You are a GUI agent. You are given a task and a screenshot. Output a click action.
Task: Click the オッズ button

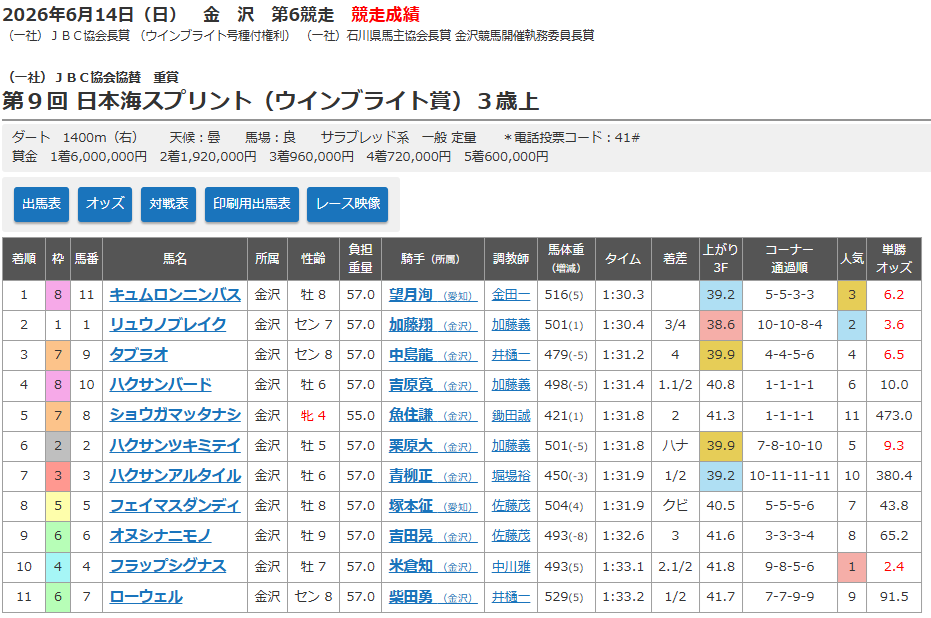105,204
